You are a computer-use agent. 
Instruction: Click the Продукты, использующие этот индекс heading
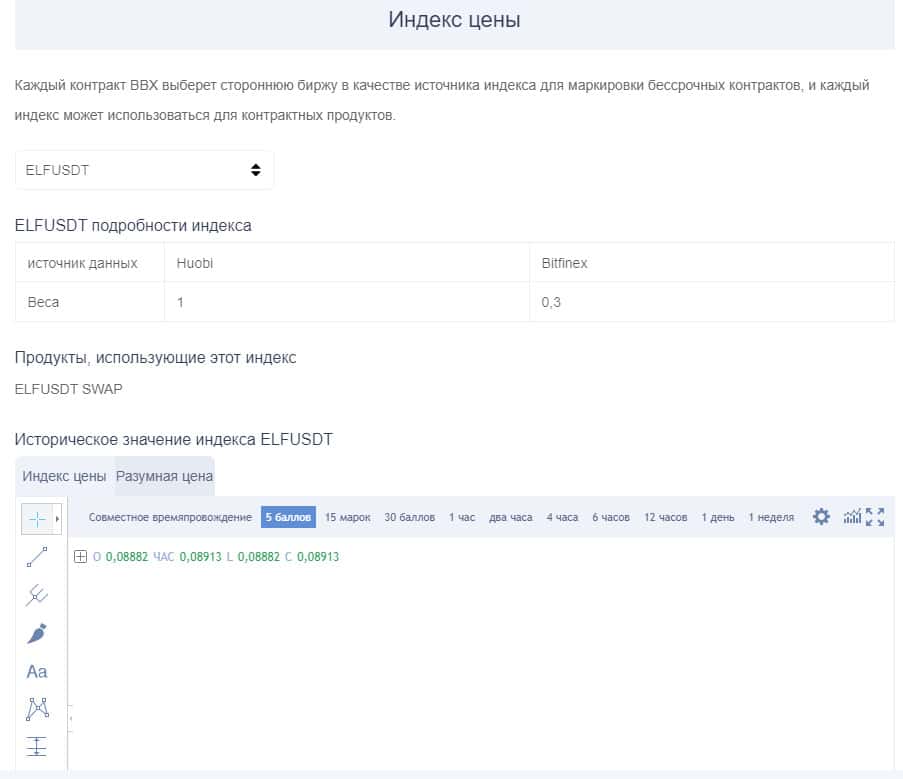[x=155, y=358]
